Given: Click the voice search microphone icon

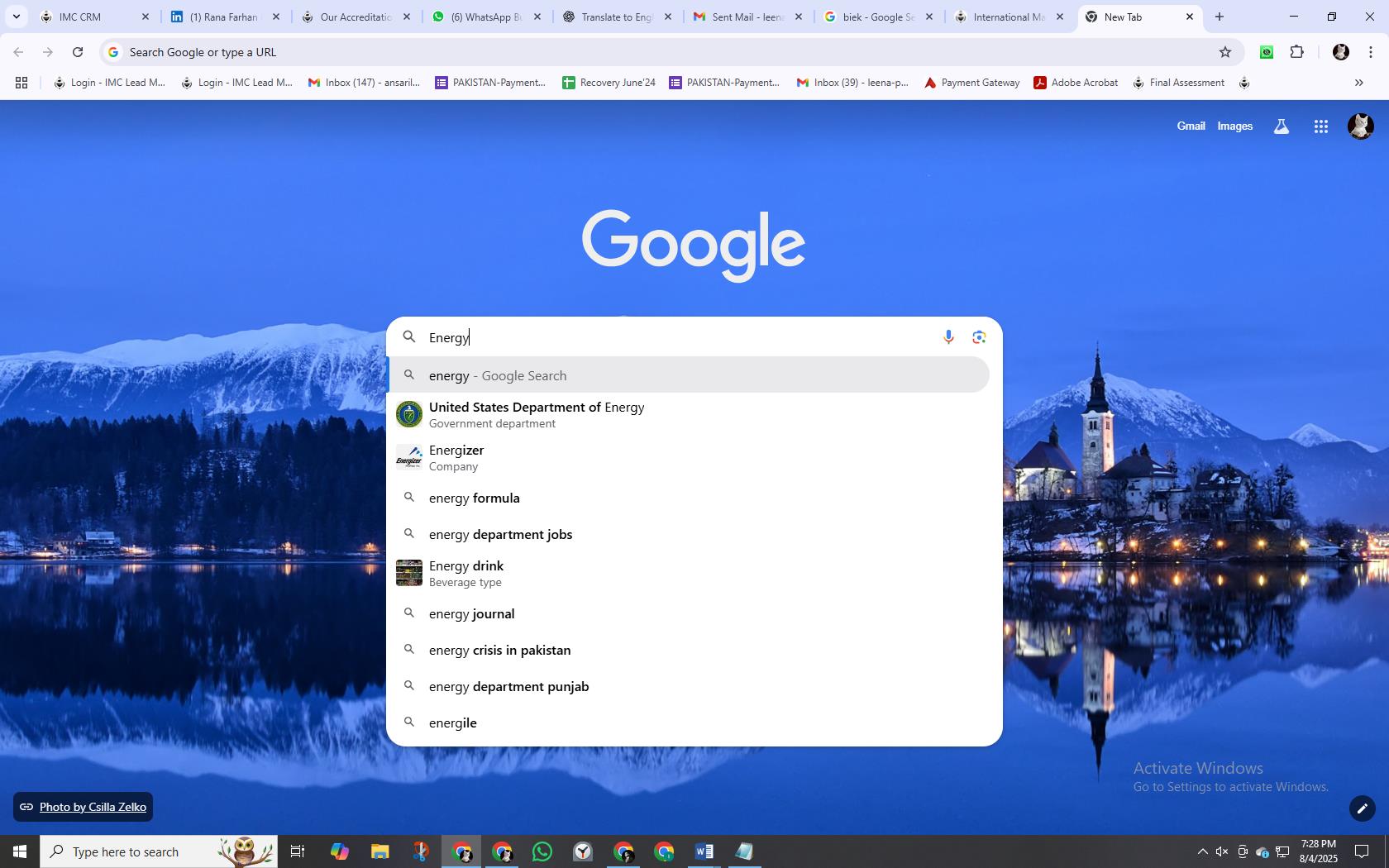Looking at the screenshot, I should point(948,337).
